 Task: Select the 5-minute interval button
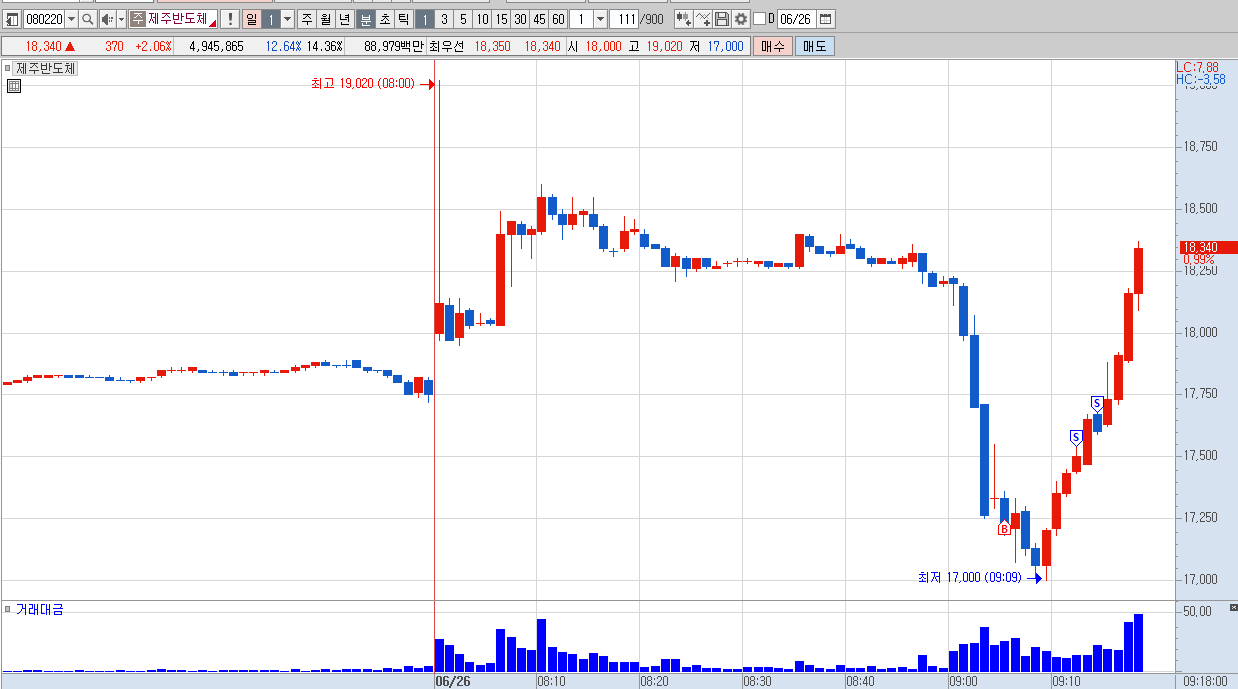coord(463,19)
